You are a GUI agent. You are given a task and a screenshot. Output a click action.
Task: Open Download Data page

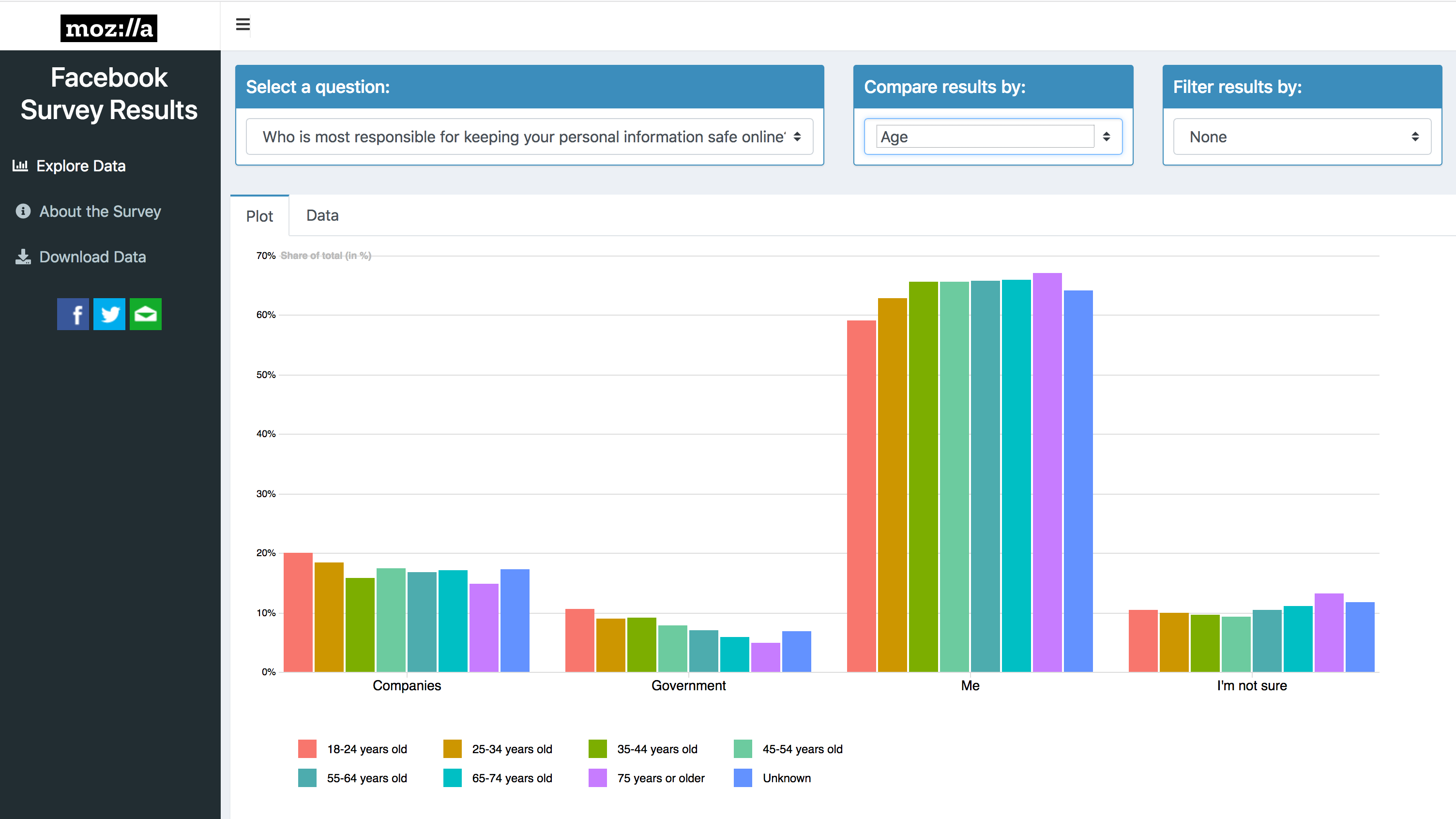click(x=93, y=257)
